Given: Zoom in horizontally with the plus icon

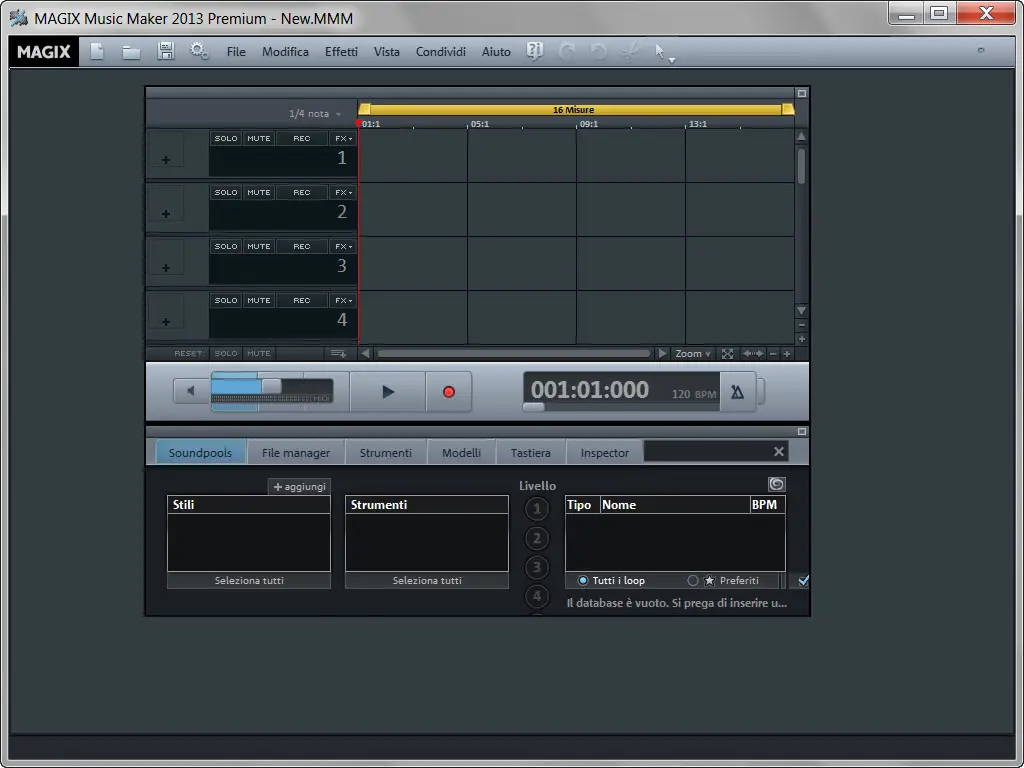Looking at the screenshot, I should tap(787, 354).
